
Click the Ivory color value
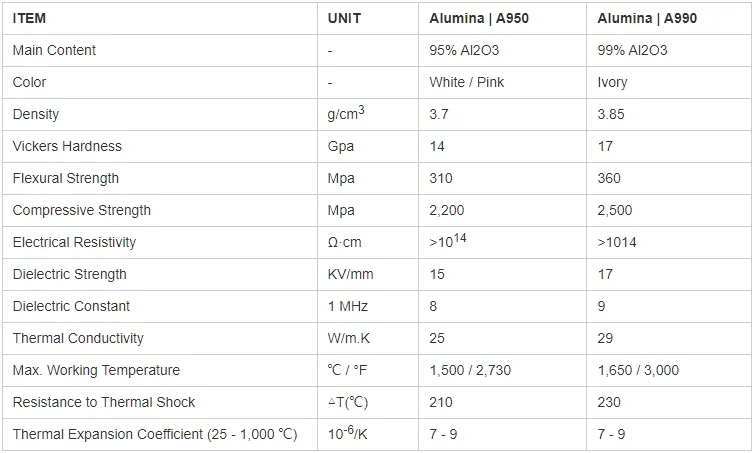612,82
